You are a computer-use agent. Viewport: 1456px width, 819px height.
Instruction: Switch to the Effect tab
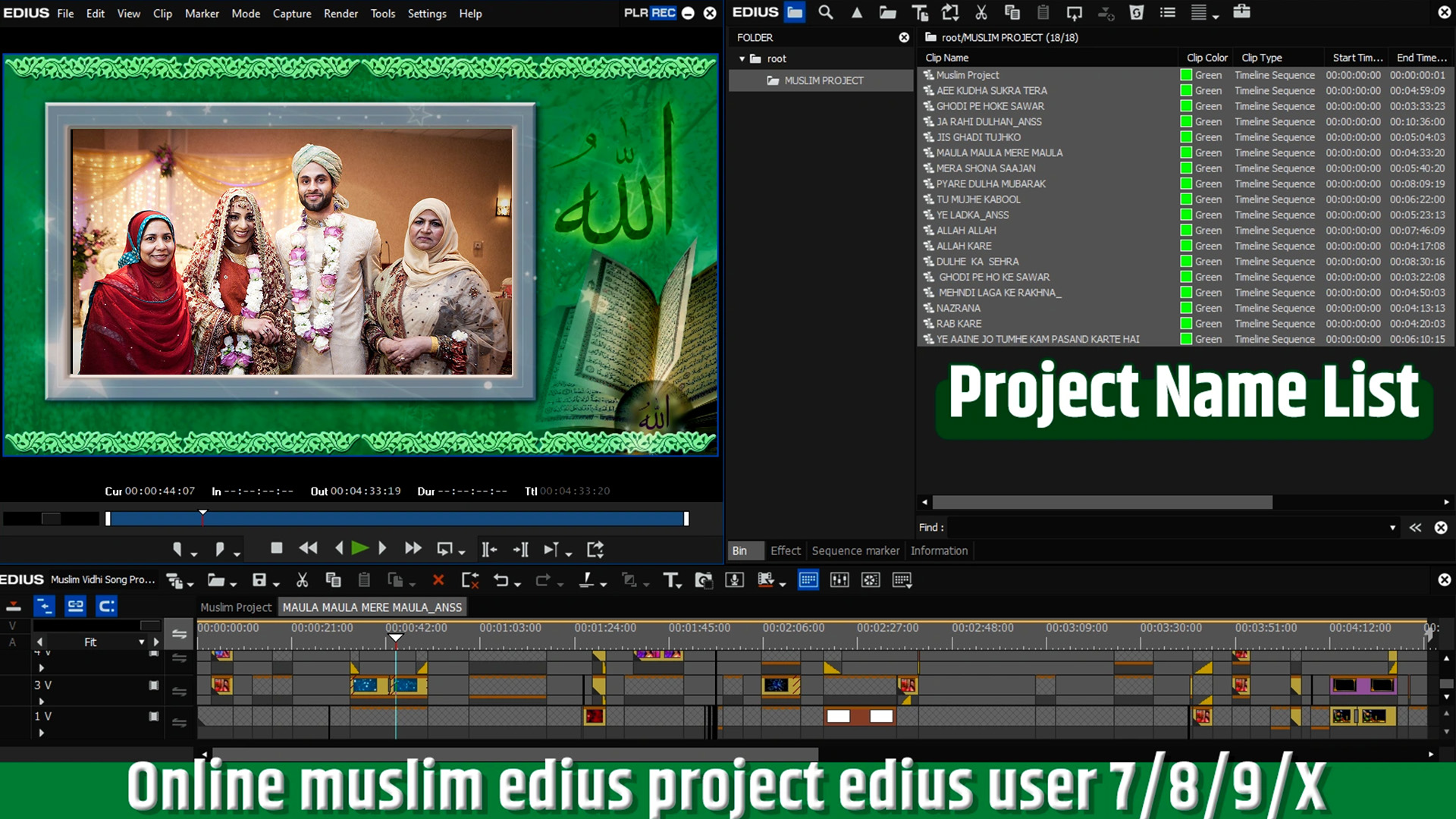(x=785, y=551)
